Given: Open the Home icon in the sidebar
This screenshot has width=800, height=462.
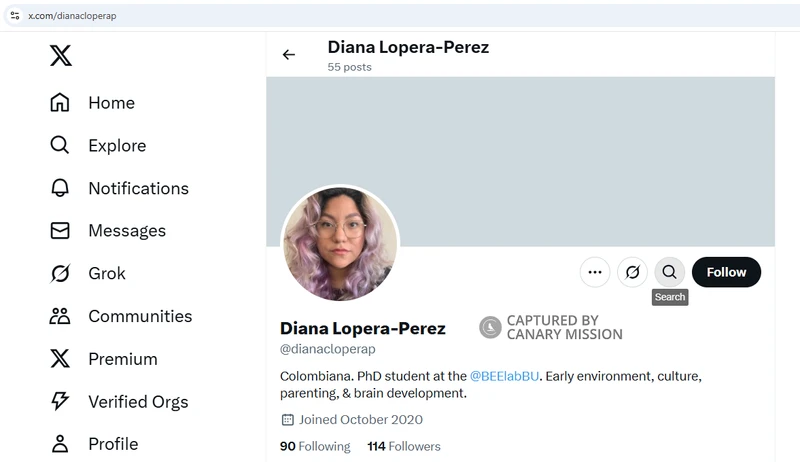Looking at the screenshot, I should tap(60, 102).
